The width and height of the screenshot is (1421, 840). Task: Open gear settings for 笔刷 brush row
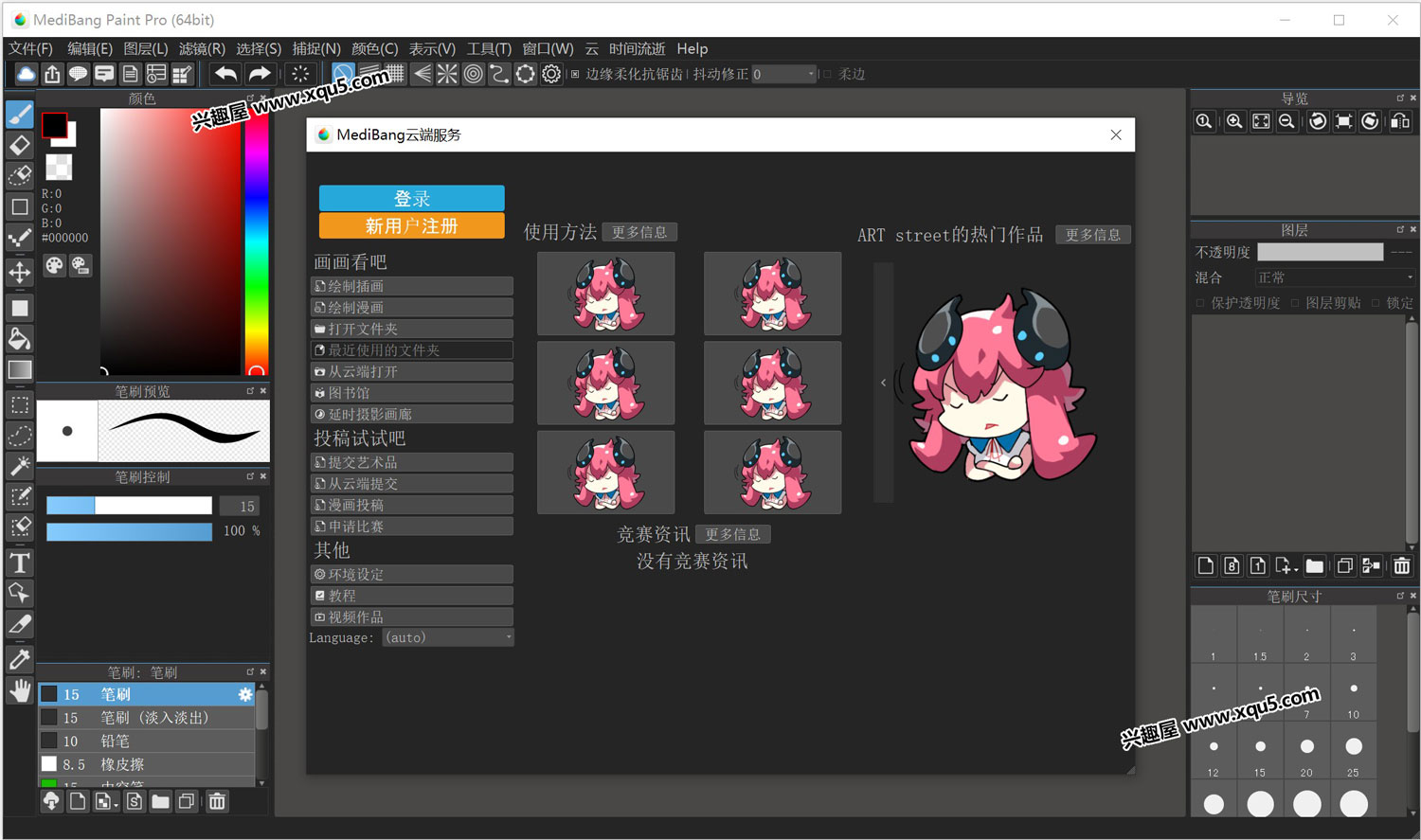click(245, 695)
